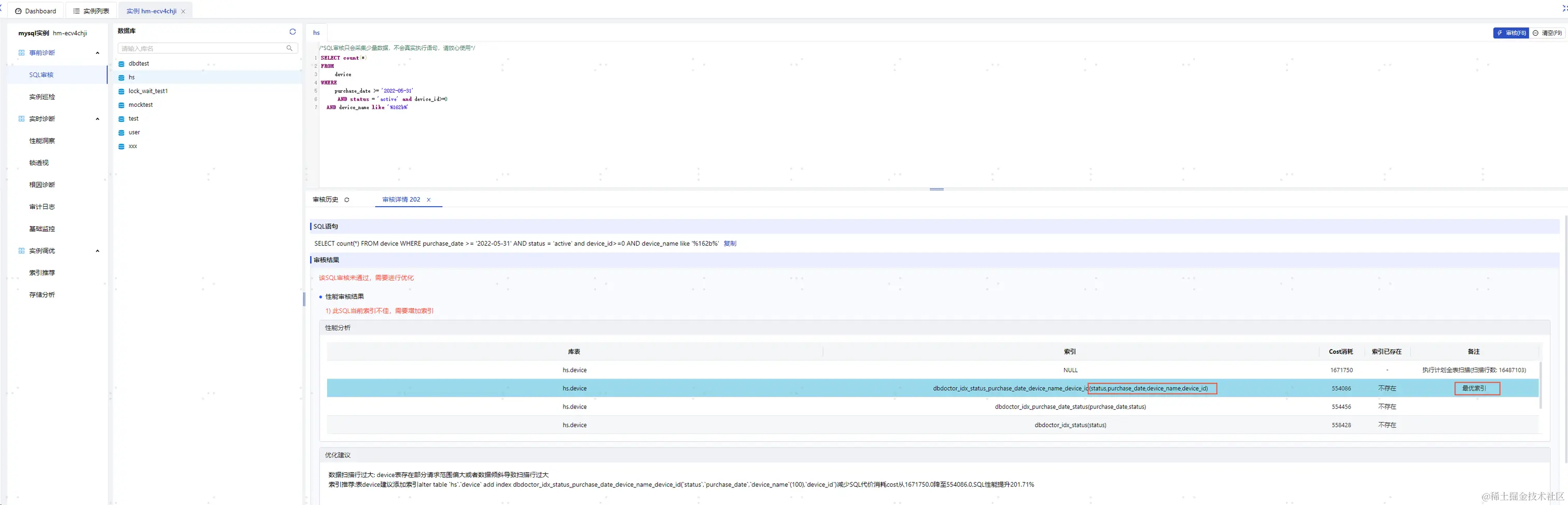This screenshot has height=505, width=1568.
Task: Focus the database name search field
Action: click(207, 48)
